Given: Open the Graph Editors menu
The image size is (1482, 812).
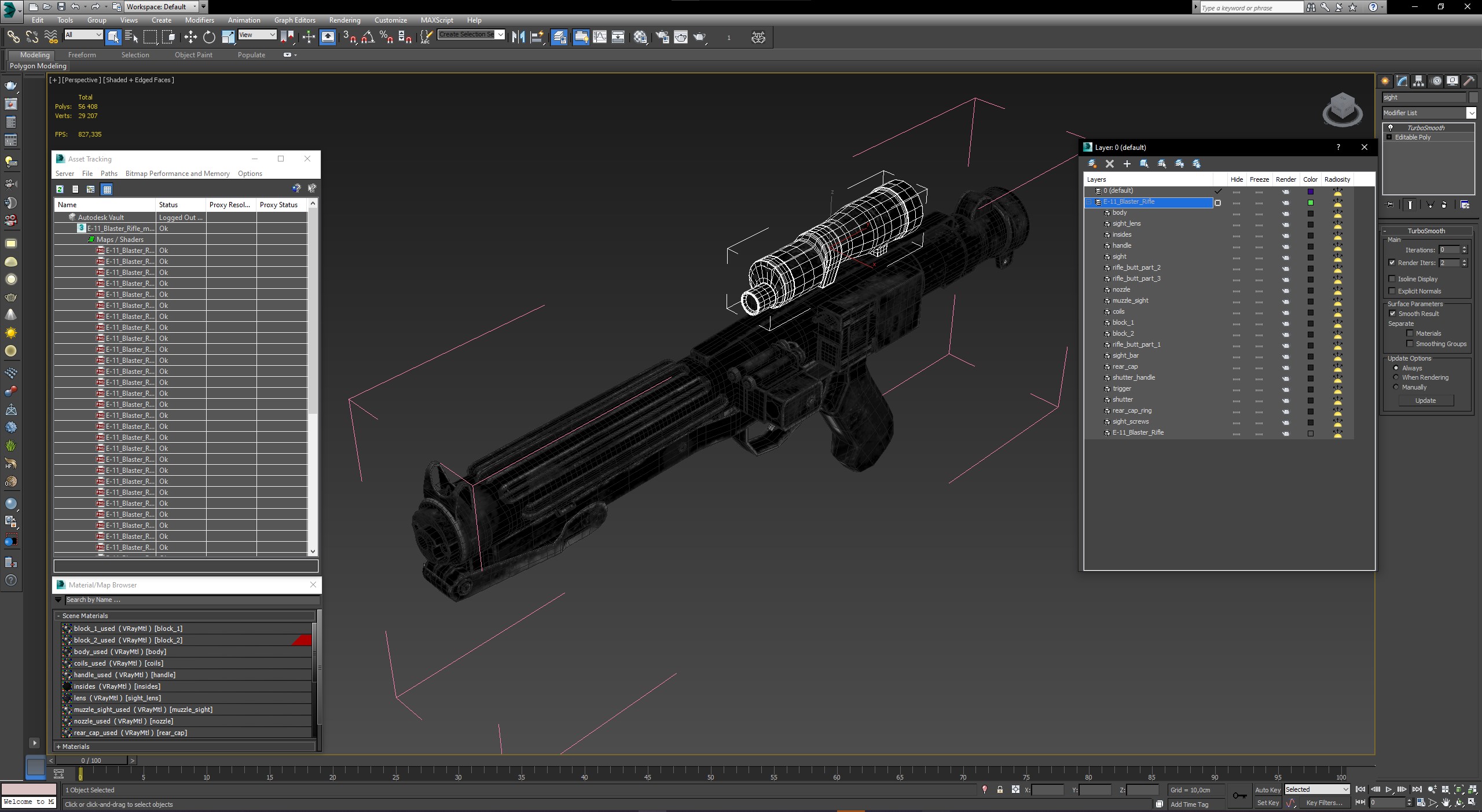Looking at the screenshot, I should (x=295, y=20).
